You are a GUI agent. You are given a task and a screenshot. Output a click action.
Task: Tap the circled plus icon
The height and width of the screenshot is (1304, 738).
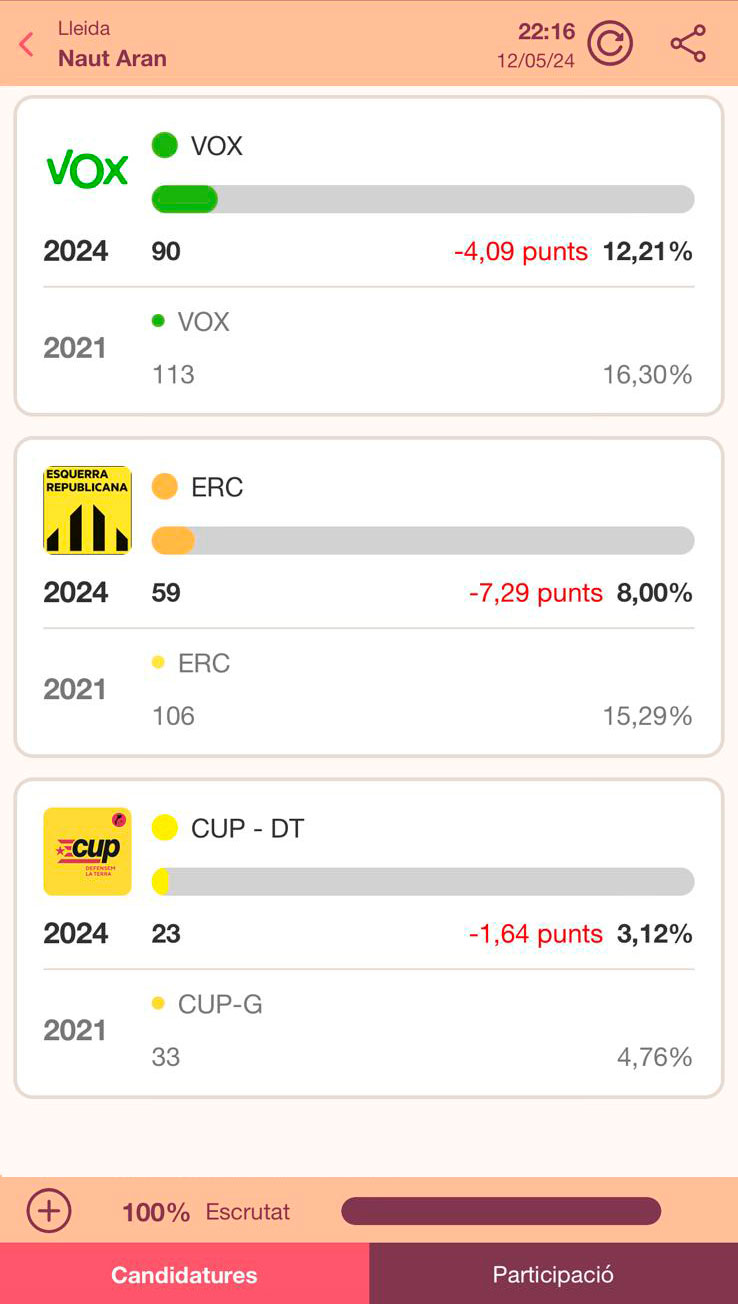click(x=49, y=1212)
